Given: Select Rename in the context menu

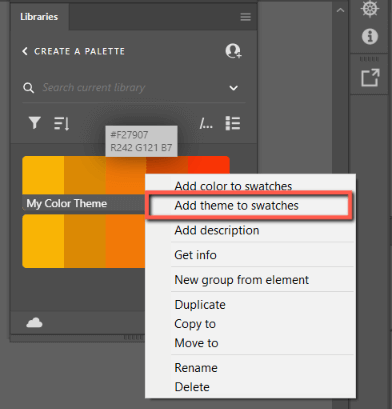Looking at the screenshot, I should point(196,368).
